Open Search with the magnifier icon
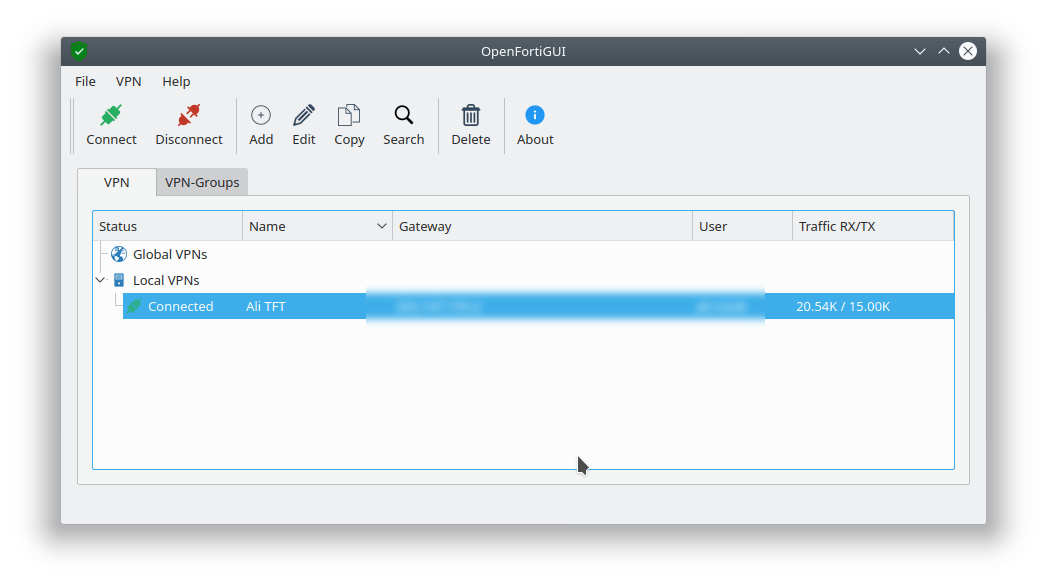 click(x=403, y=115)
